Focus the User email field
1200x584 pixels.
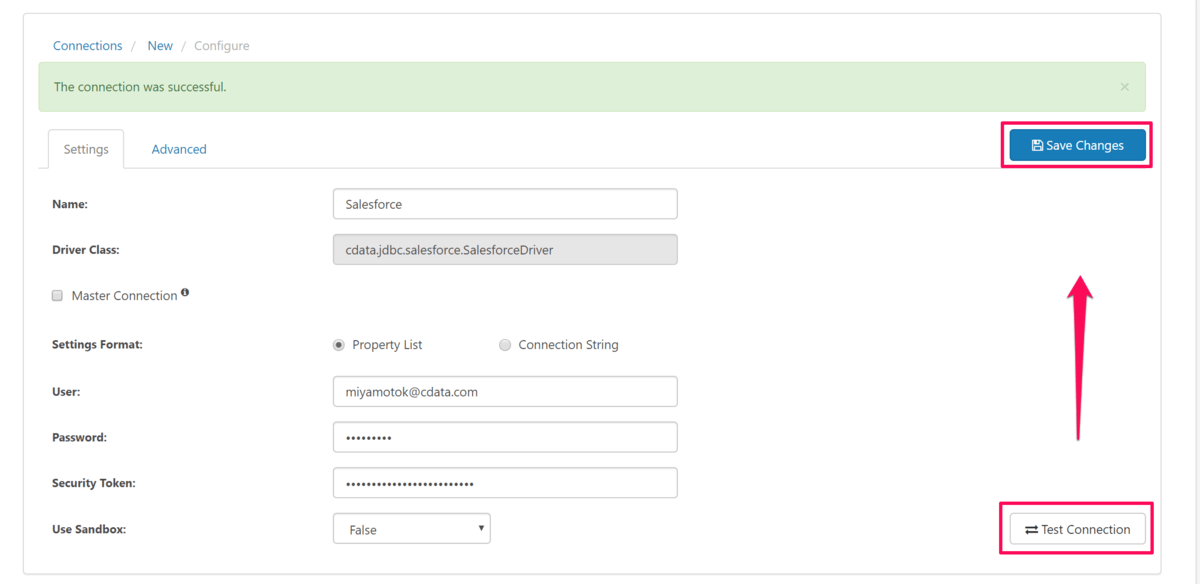(x=505, y=392)
